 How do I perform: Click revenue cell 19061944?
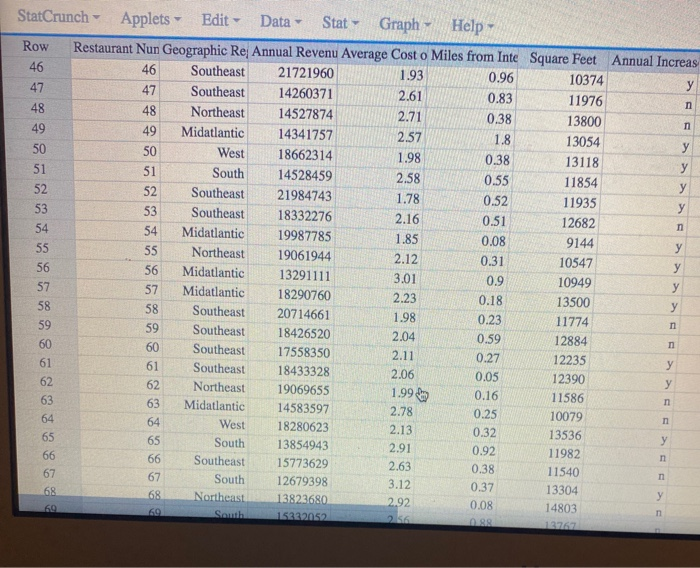coord(304,256)
